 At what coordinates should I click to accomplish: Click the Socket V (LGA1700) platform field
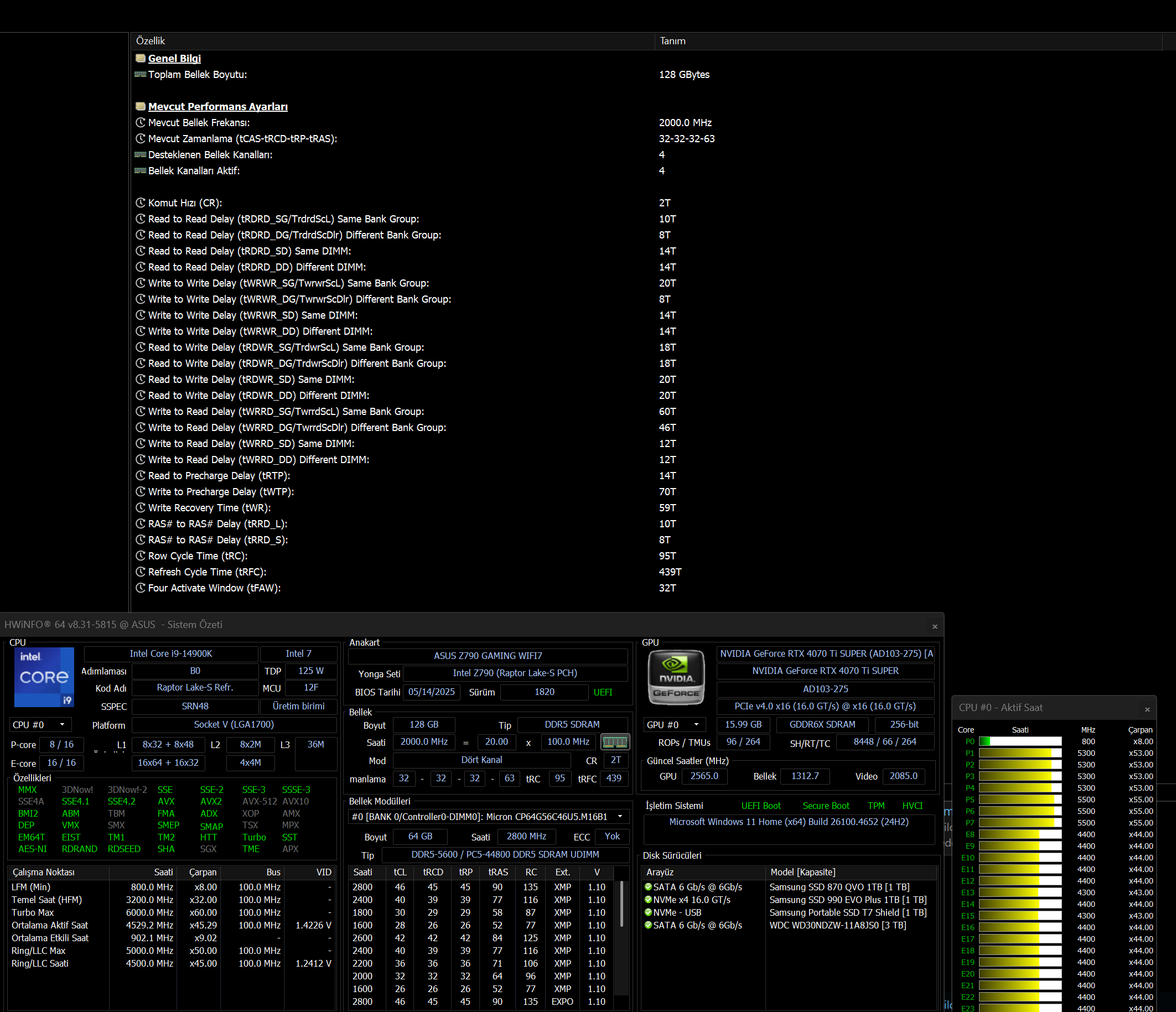tap(234, 725)
